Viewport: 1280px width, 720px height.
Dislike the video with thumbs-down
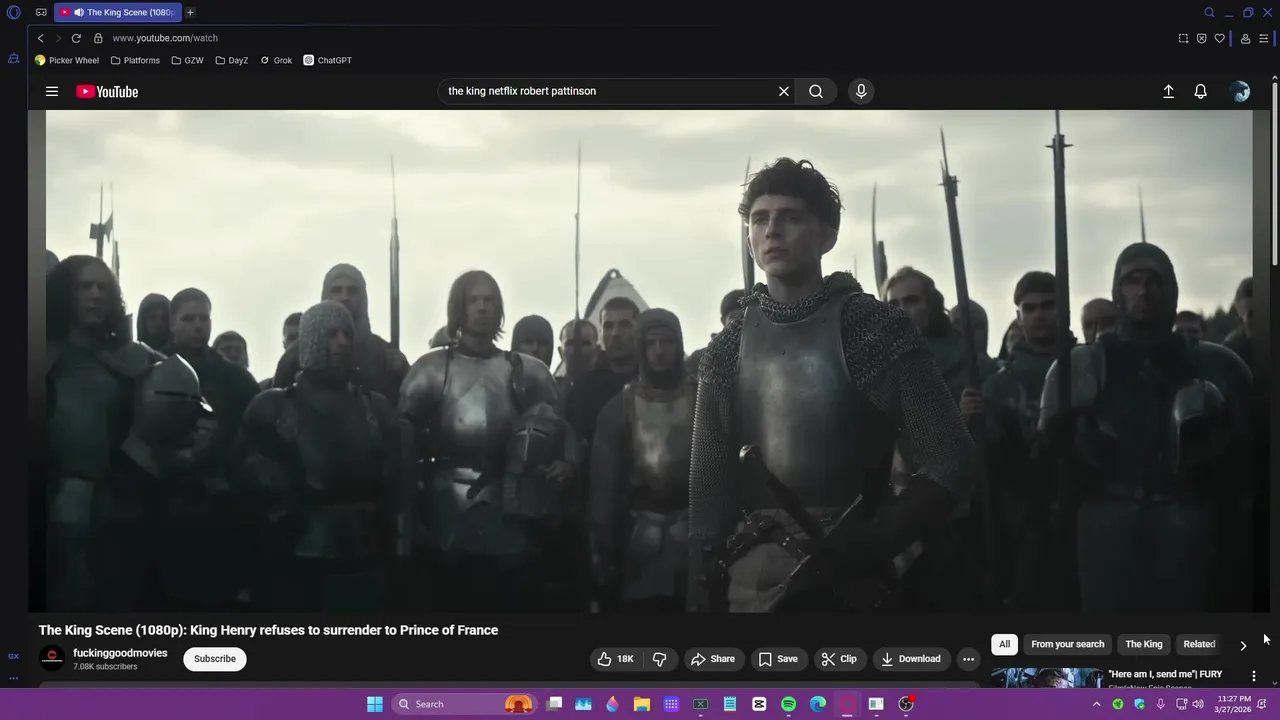[659, 659]
